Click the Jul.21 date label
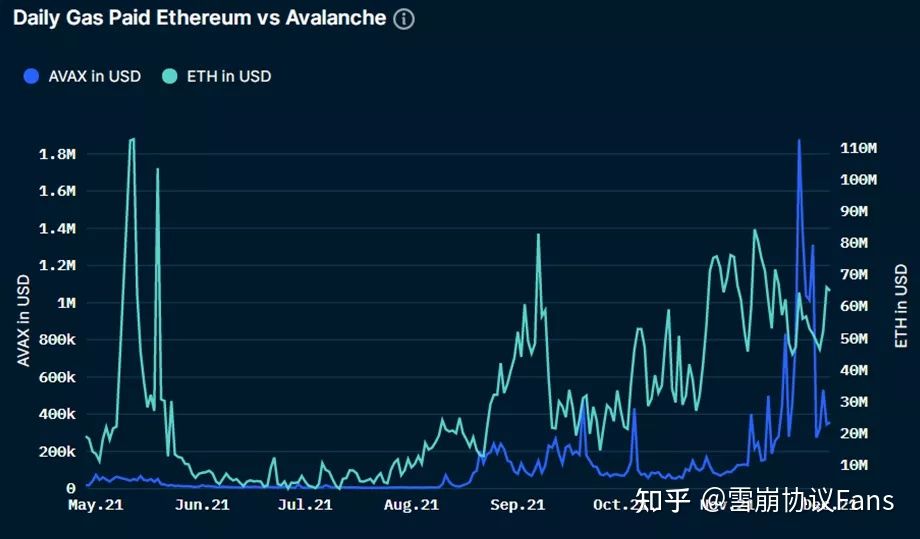920x539 pixels. (305, 505)
